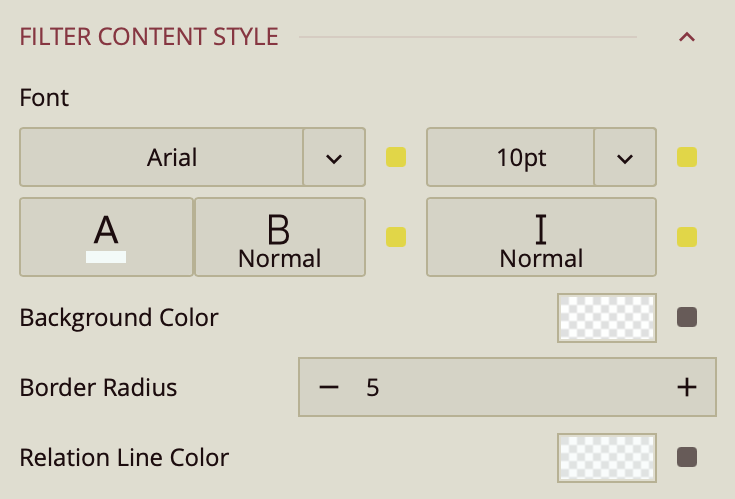Collapse the Filter Content Style section

click(x=686, y=38)
